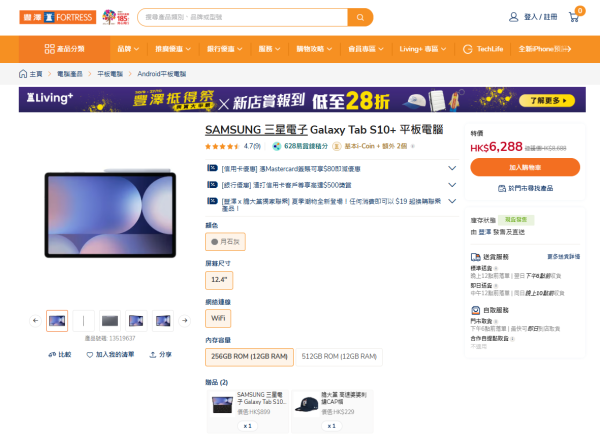The width and height of the screenshot is (600, 440).
Task: Click the self pickup service icon
Action: [x=476, y=310]
